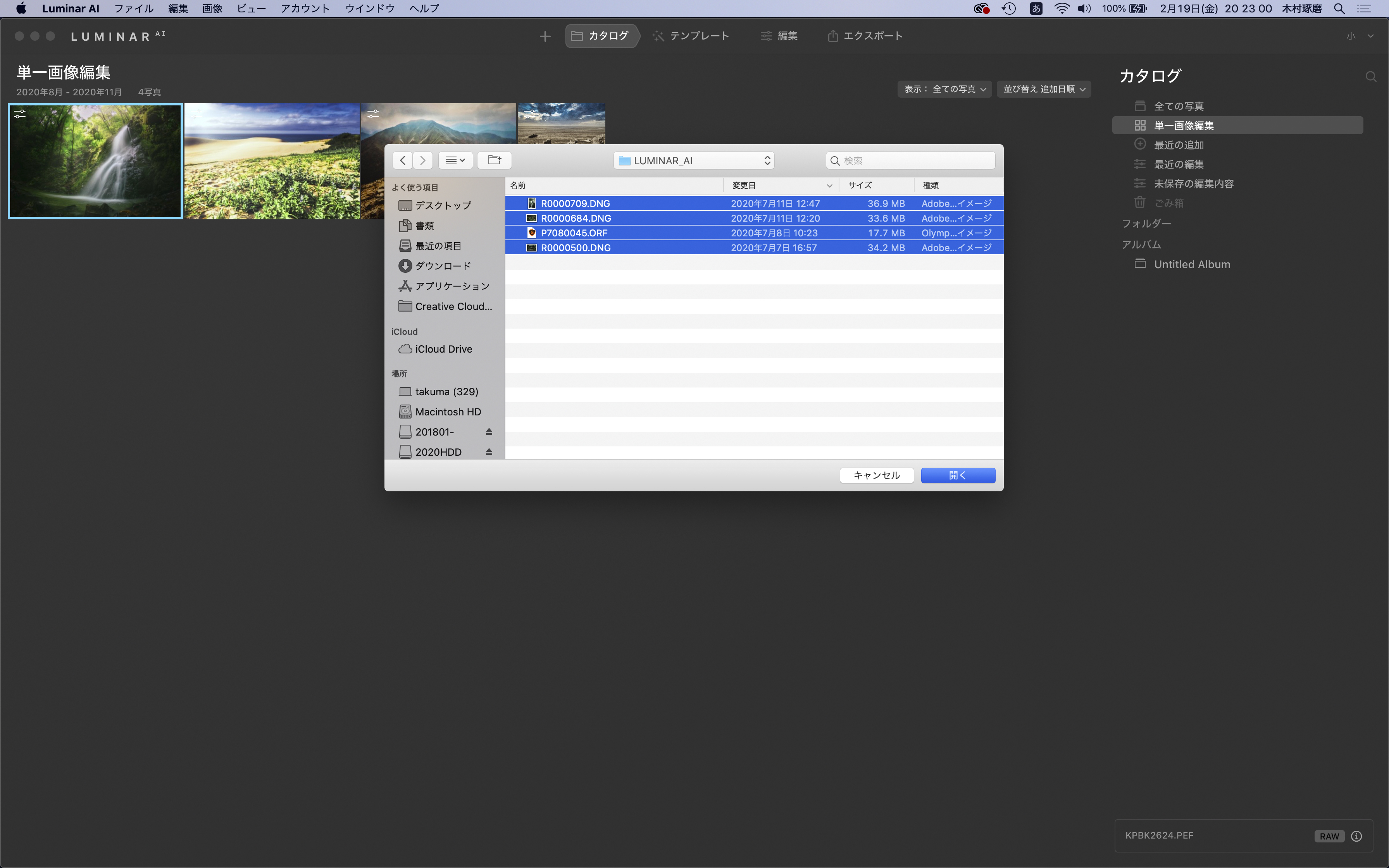
Task: Open the 並び替え 追加日順 sort dropdown
Action: 1043,89
